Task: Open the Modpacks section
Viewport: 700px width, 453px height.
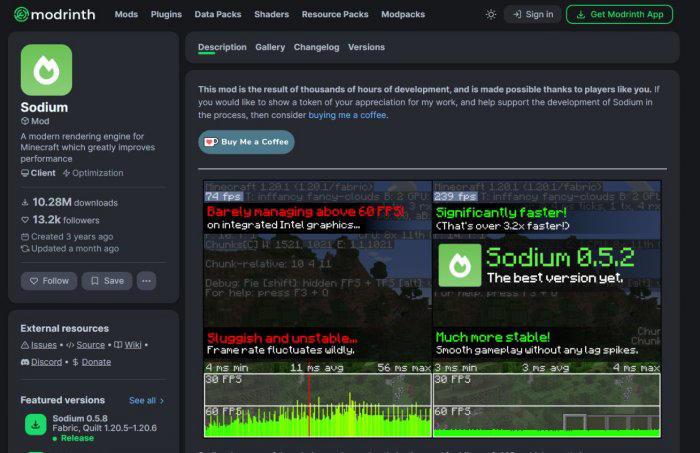Action: point(403,14)
